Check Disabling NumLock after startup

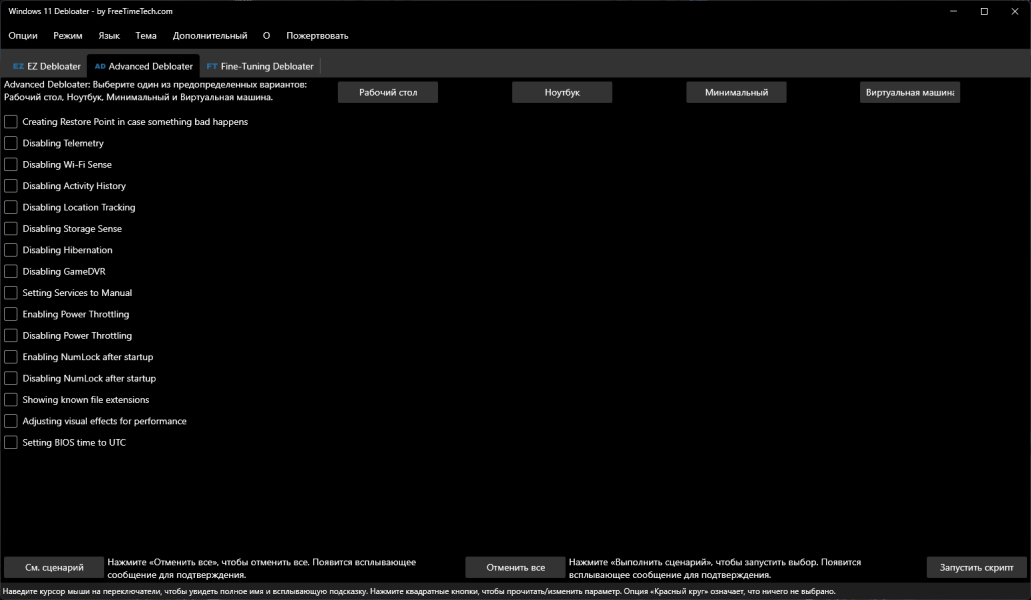click(x=11, y=378)
